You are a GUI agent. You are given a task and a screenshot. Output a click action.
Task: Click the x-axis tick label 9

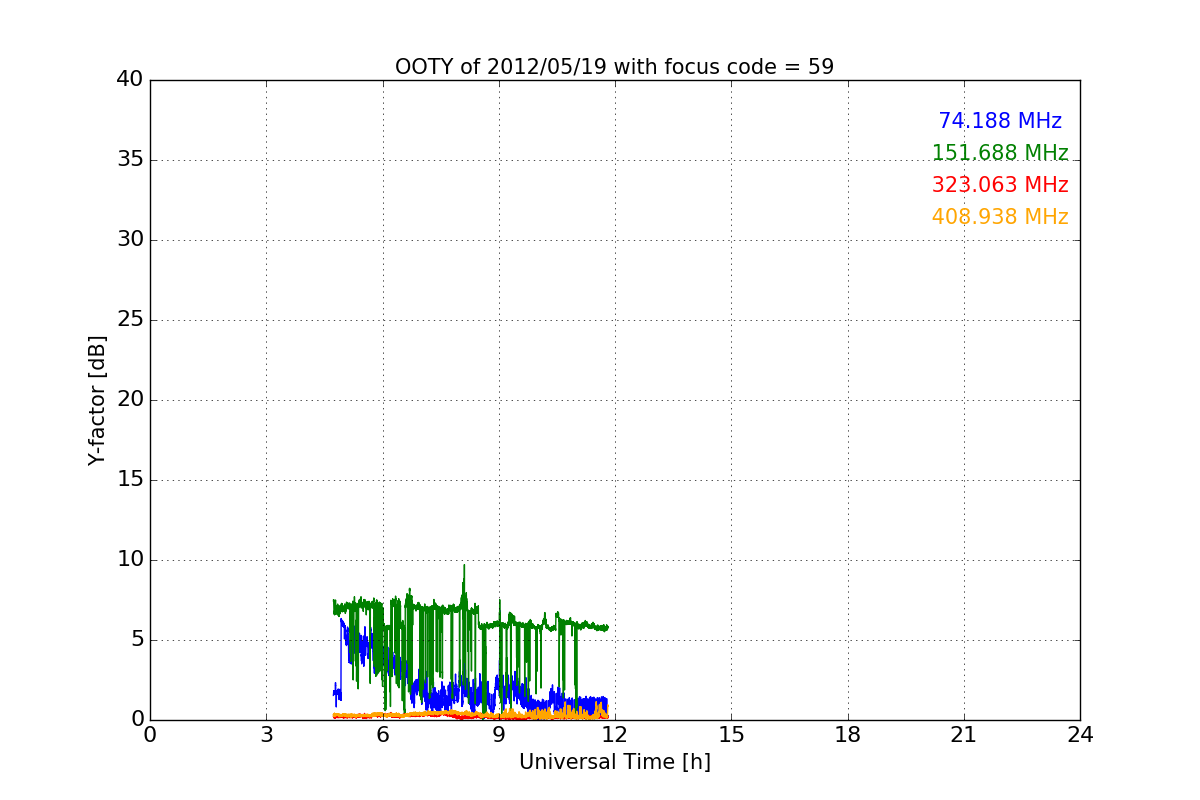click(x=499, y=734)
